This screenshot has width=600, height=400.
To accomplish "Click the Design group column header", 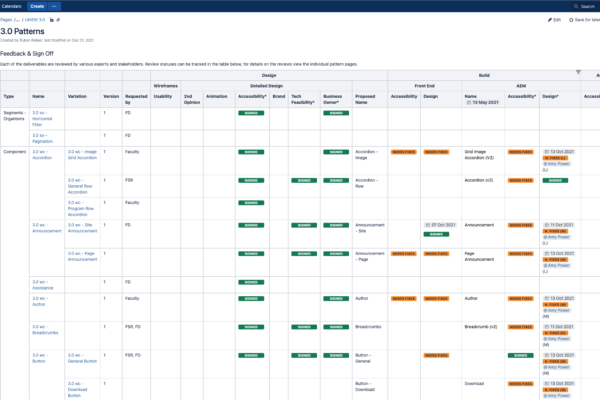I will [269, 75].
